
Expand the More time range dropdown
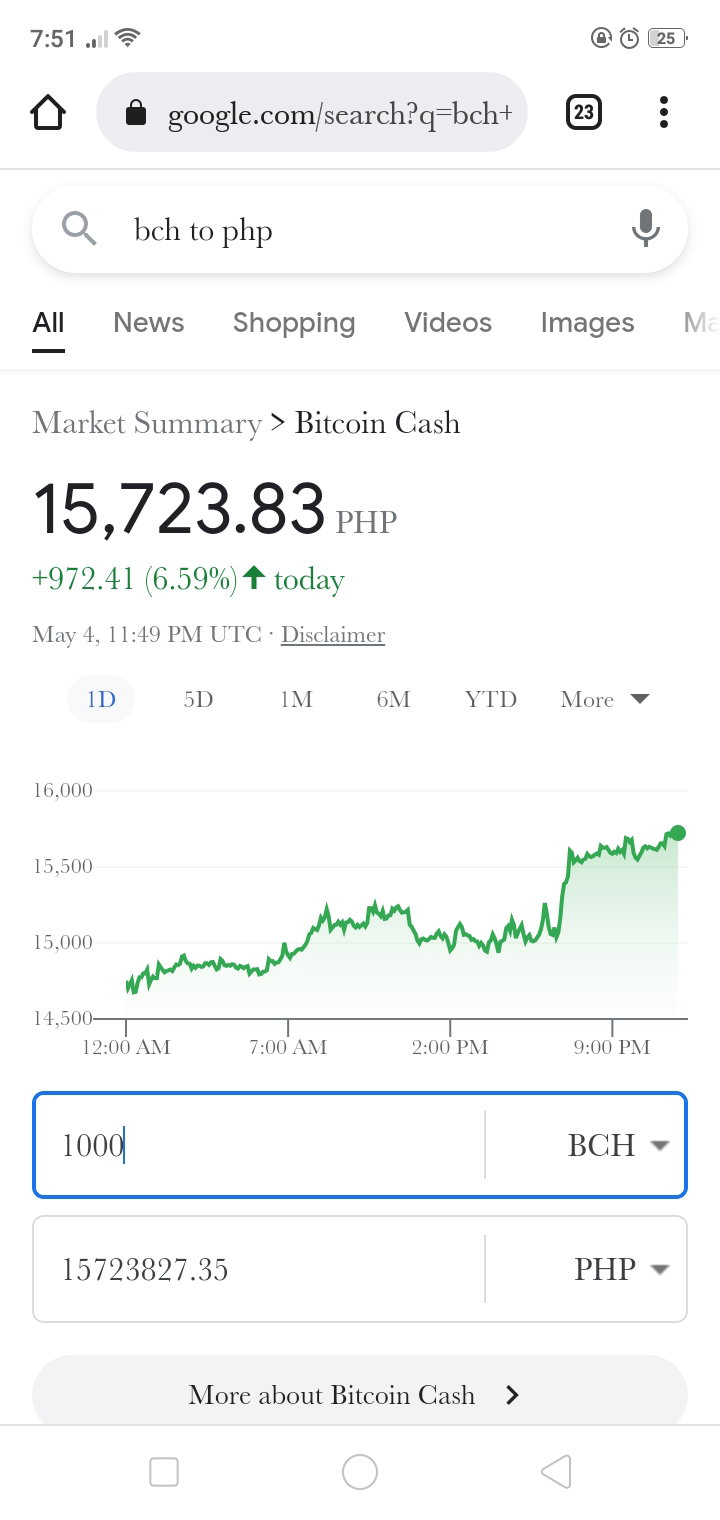click(x=605, y=699)
